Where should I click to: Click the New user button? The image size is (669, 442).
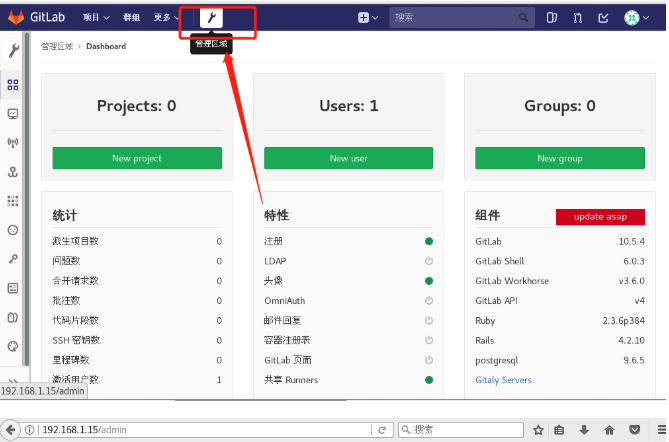(348, 158)
